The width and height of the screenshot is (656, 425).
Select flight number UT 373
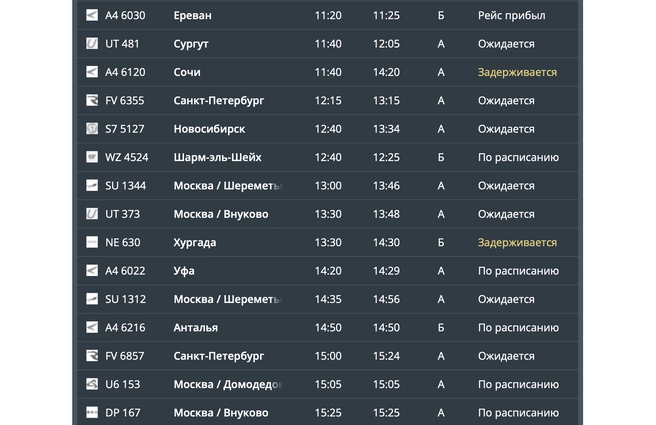(x=123, y=214)
